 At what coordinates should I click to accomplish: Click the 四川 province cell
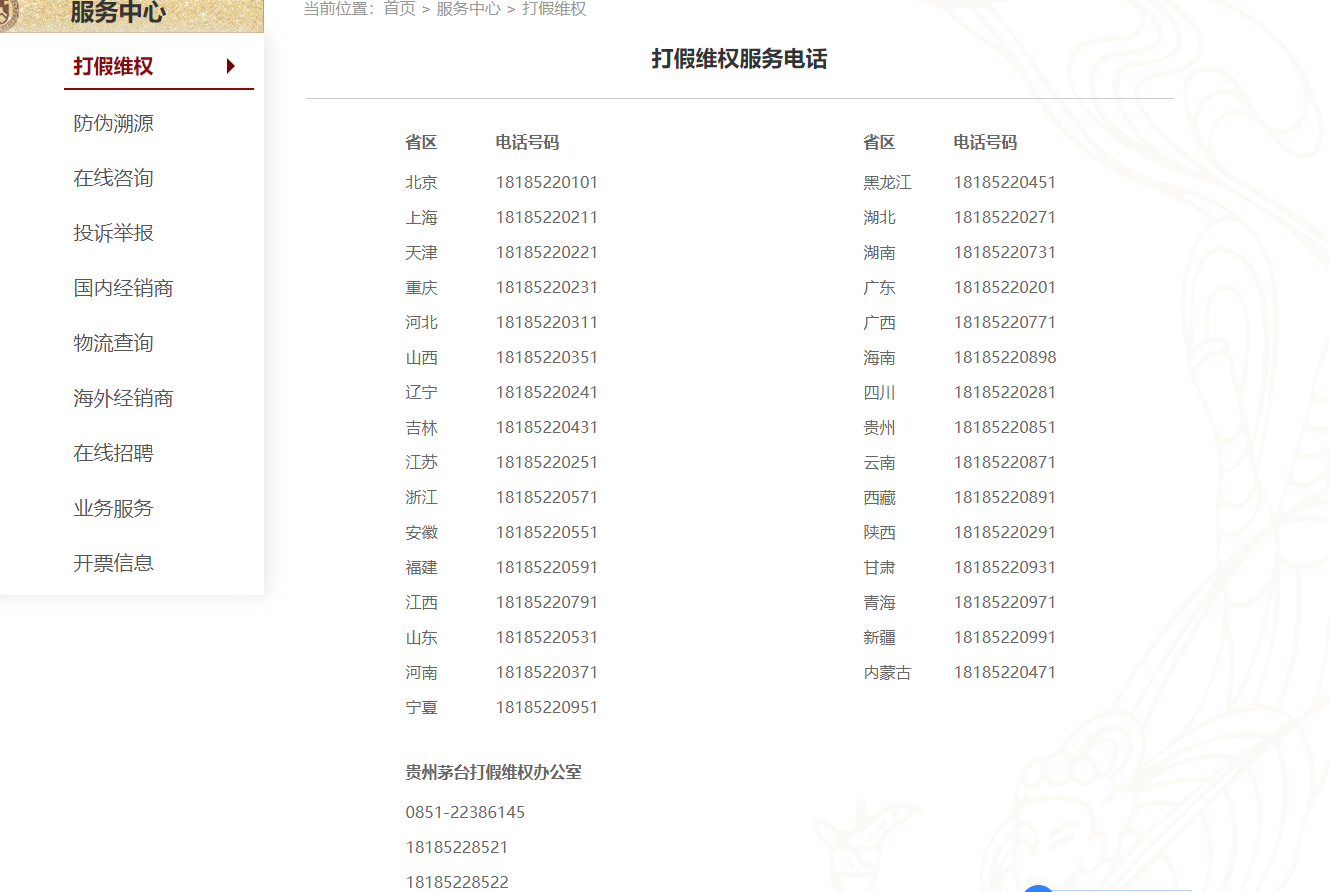879,392
